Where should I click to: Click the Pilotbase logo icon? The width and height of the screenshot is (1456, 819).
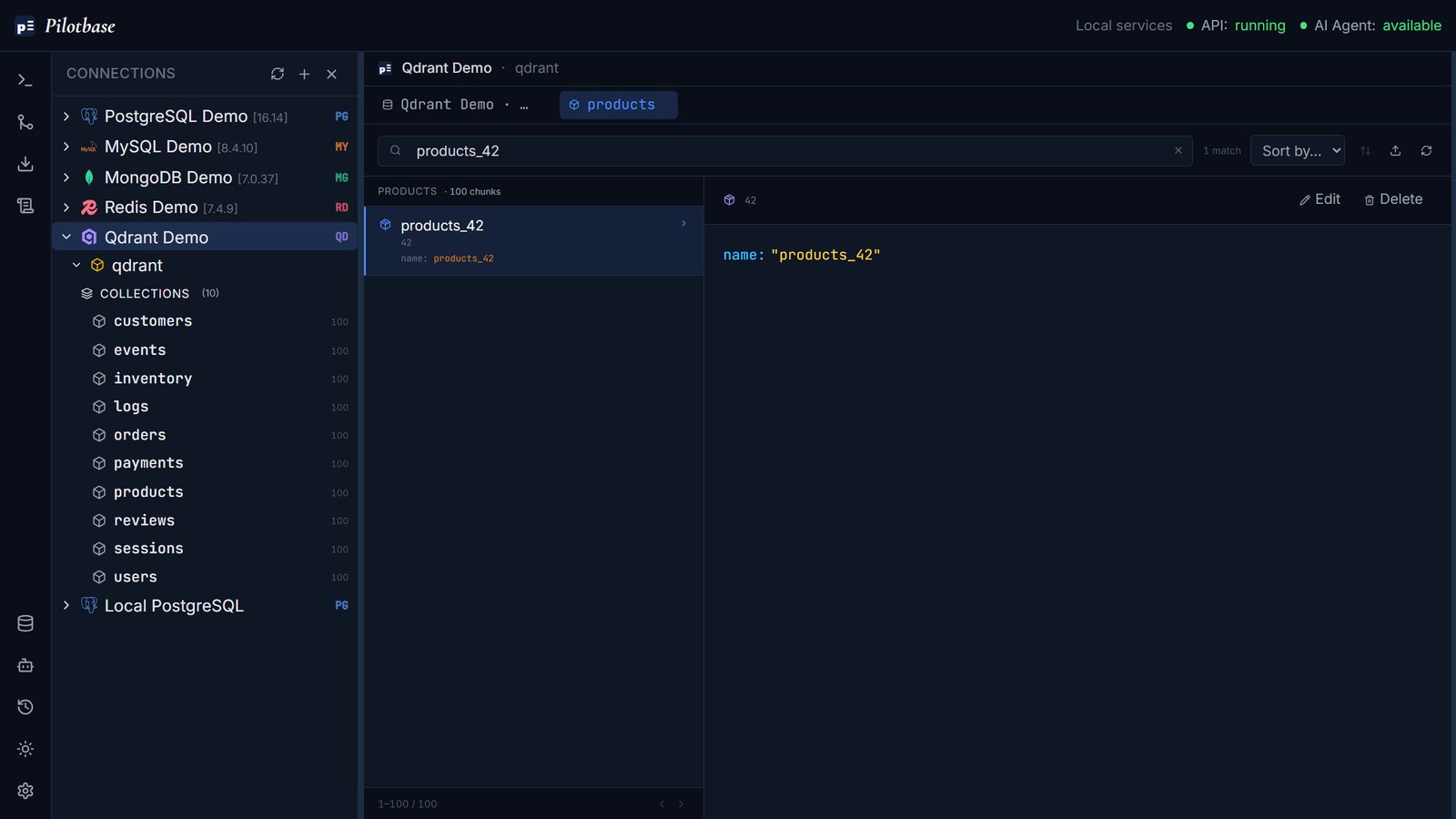coord(25,26)
